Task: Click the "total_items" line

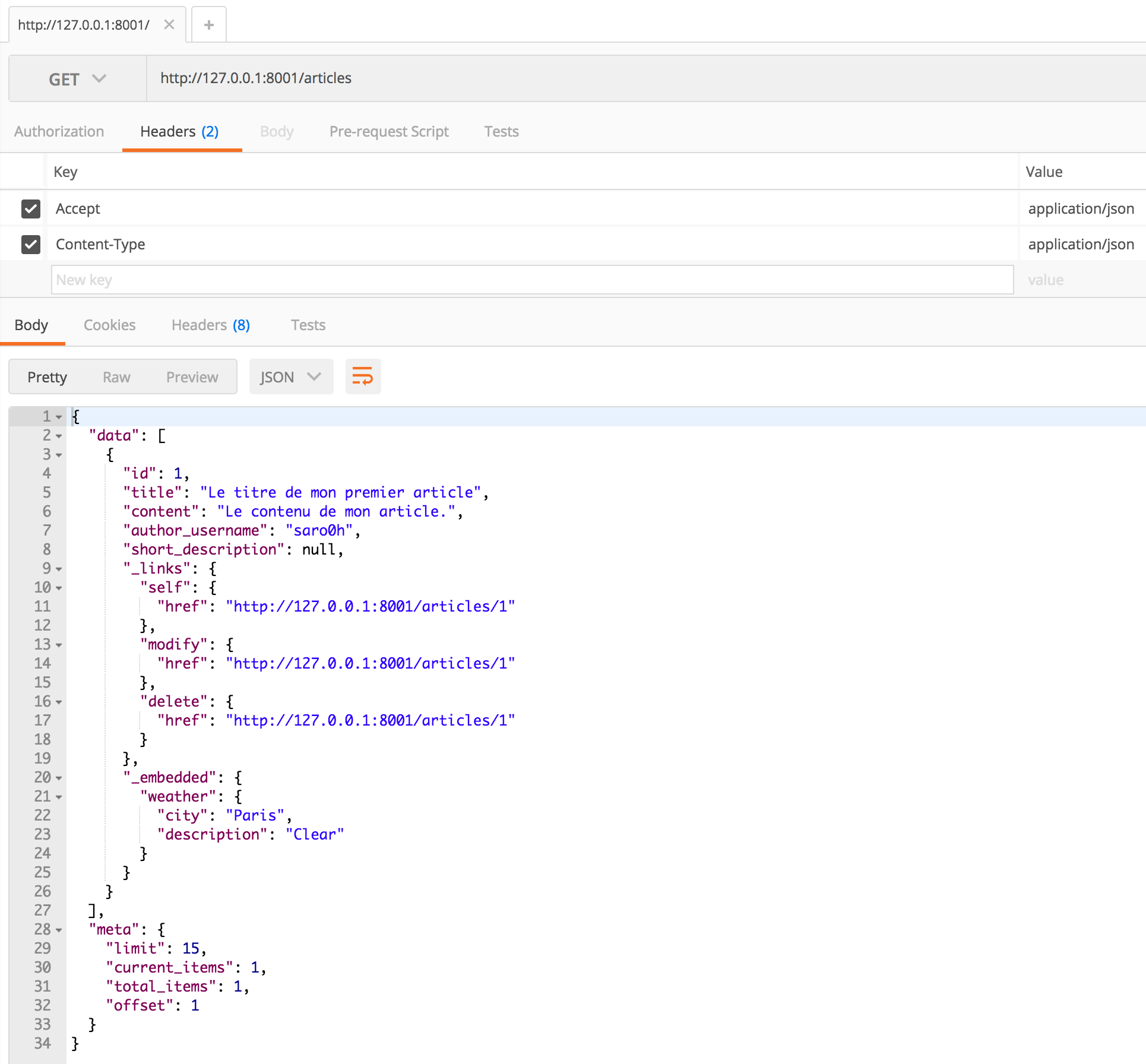Action: (x=178, y=986)
